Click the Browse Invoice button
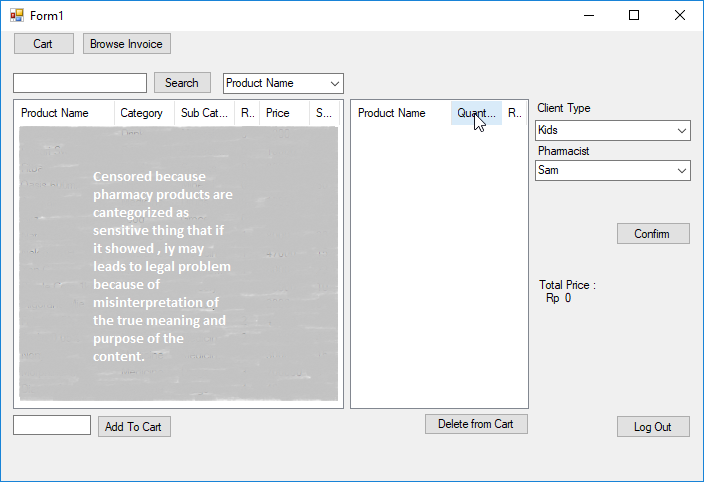The width and height of the screenshot is (704, 482). click(127, 44)
